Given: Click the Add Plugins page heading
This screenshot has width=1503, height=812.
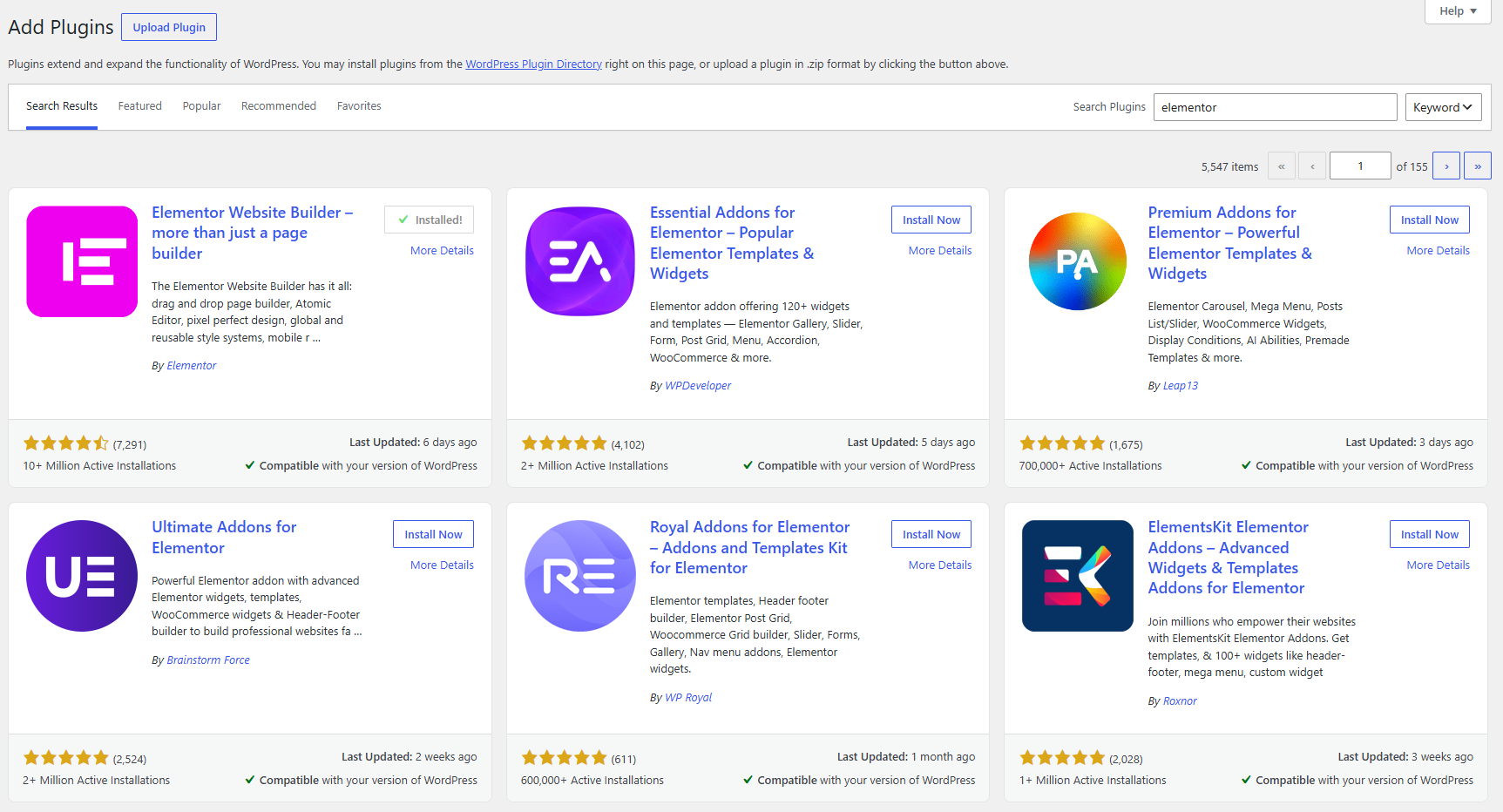Looking at the screenshot, I should point(61,27).
